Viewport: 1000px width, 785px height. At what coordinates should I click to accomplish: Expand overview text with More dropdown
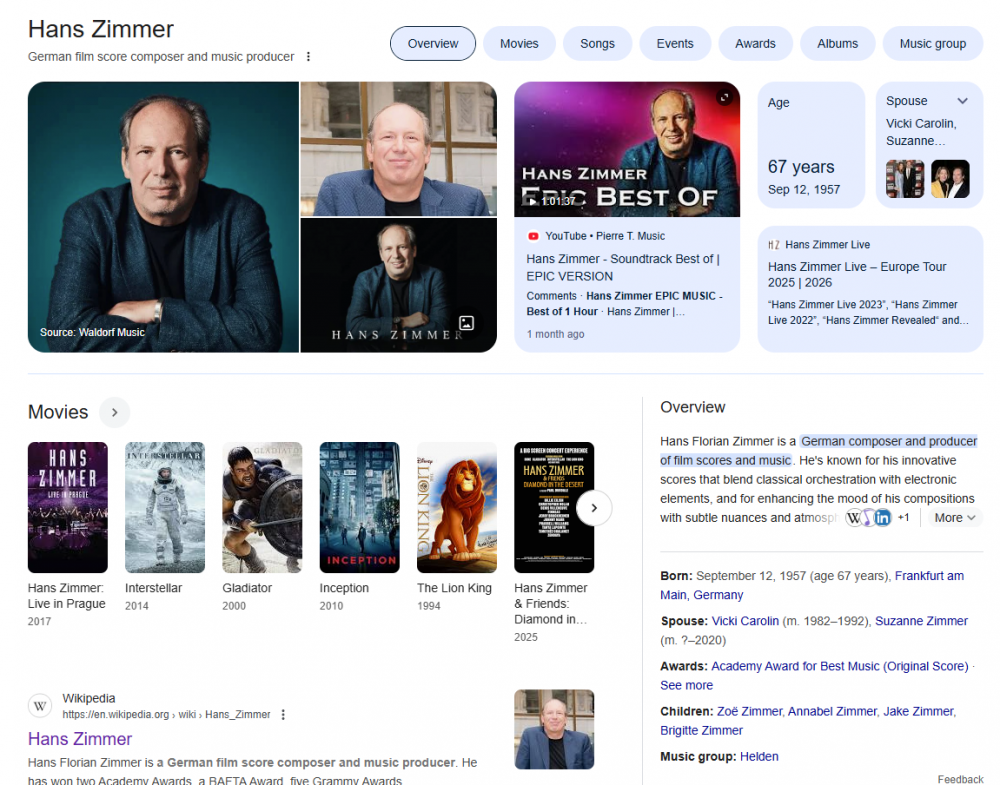[955, 518]
